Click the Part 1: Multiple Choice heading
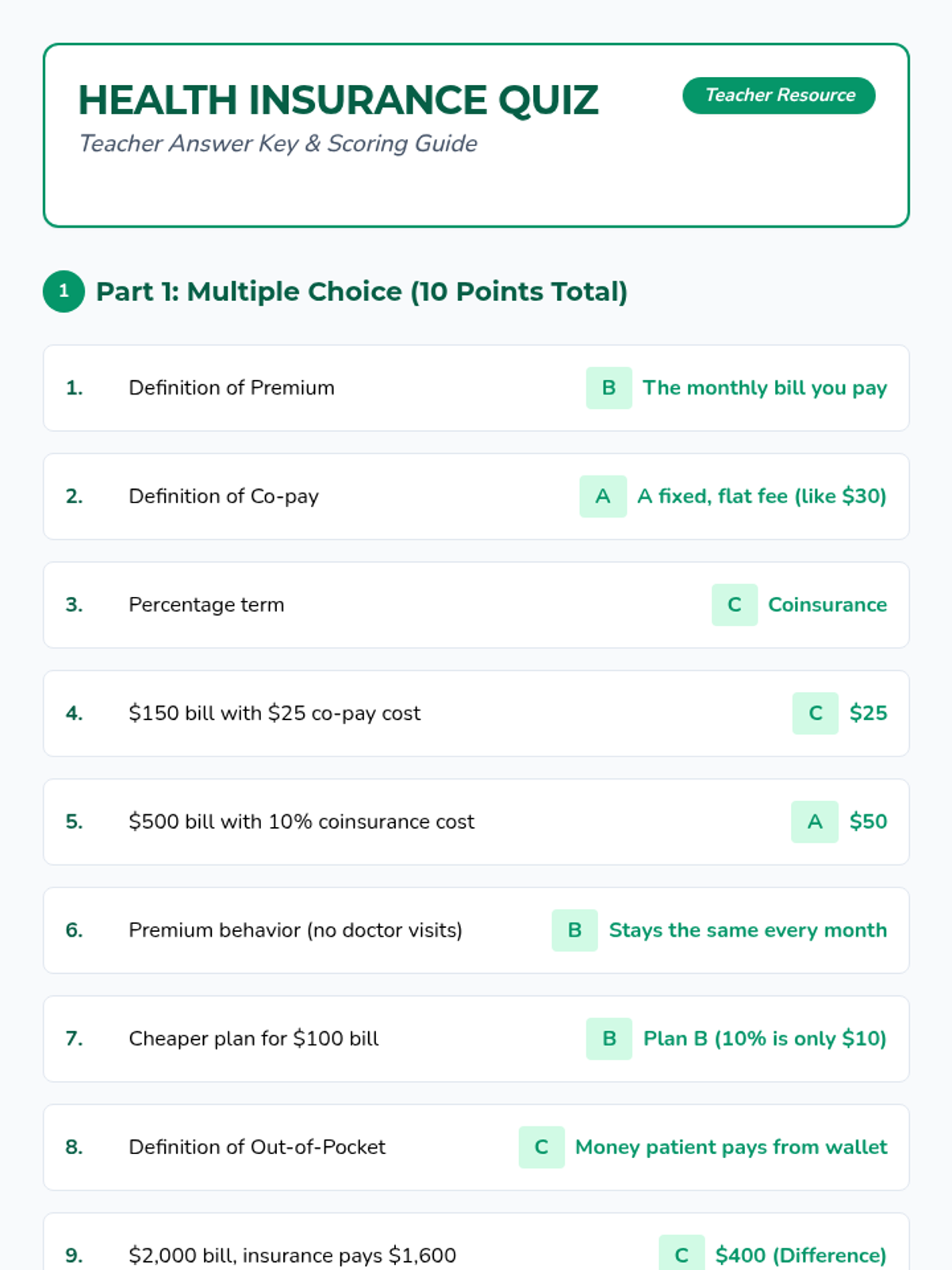The width and height of the screenshot is (952, 1270). tap(361, 291)
